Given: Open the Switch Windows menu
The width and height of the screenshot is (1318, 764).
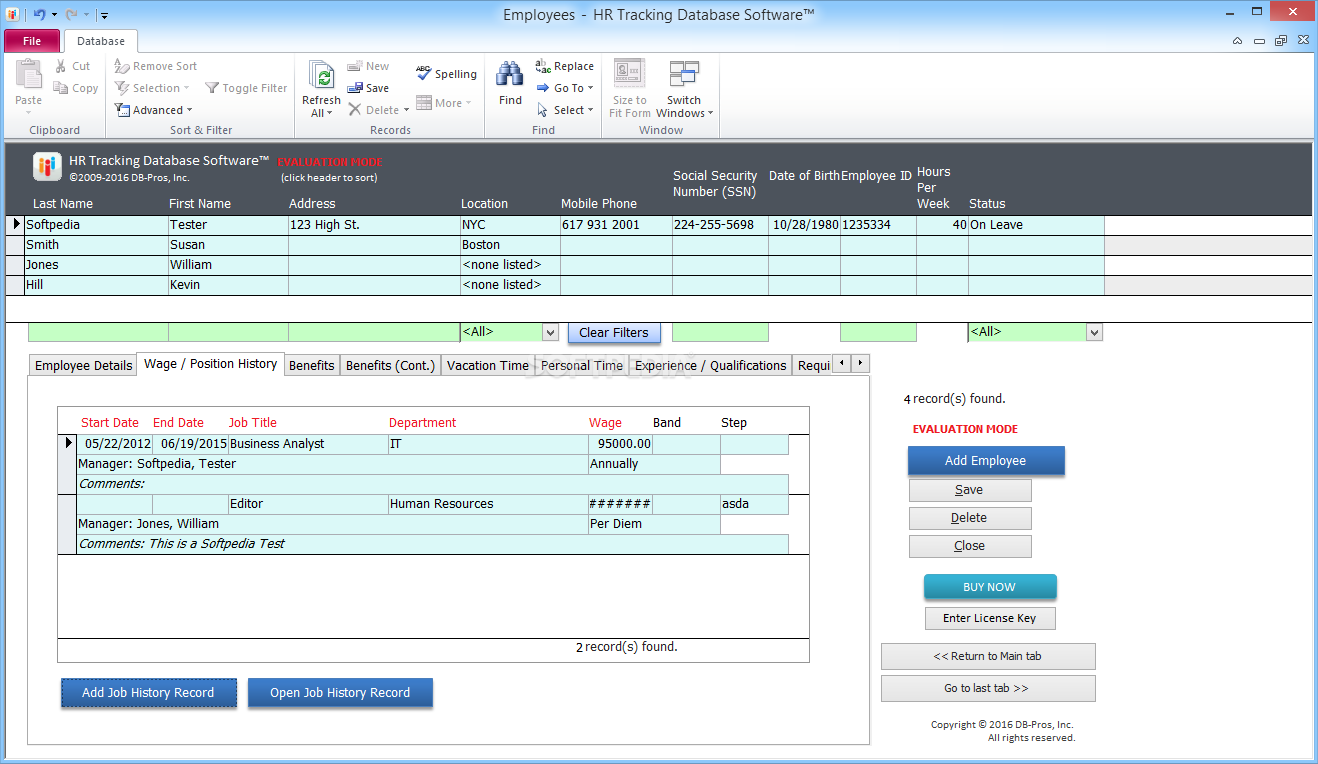Looking at the screenshot, I should (684, 90).
